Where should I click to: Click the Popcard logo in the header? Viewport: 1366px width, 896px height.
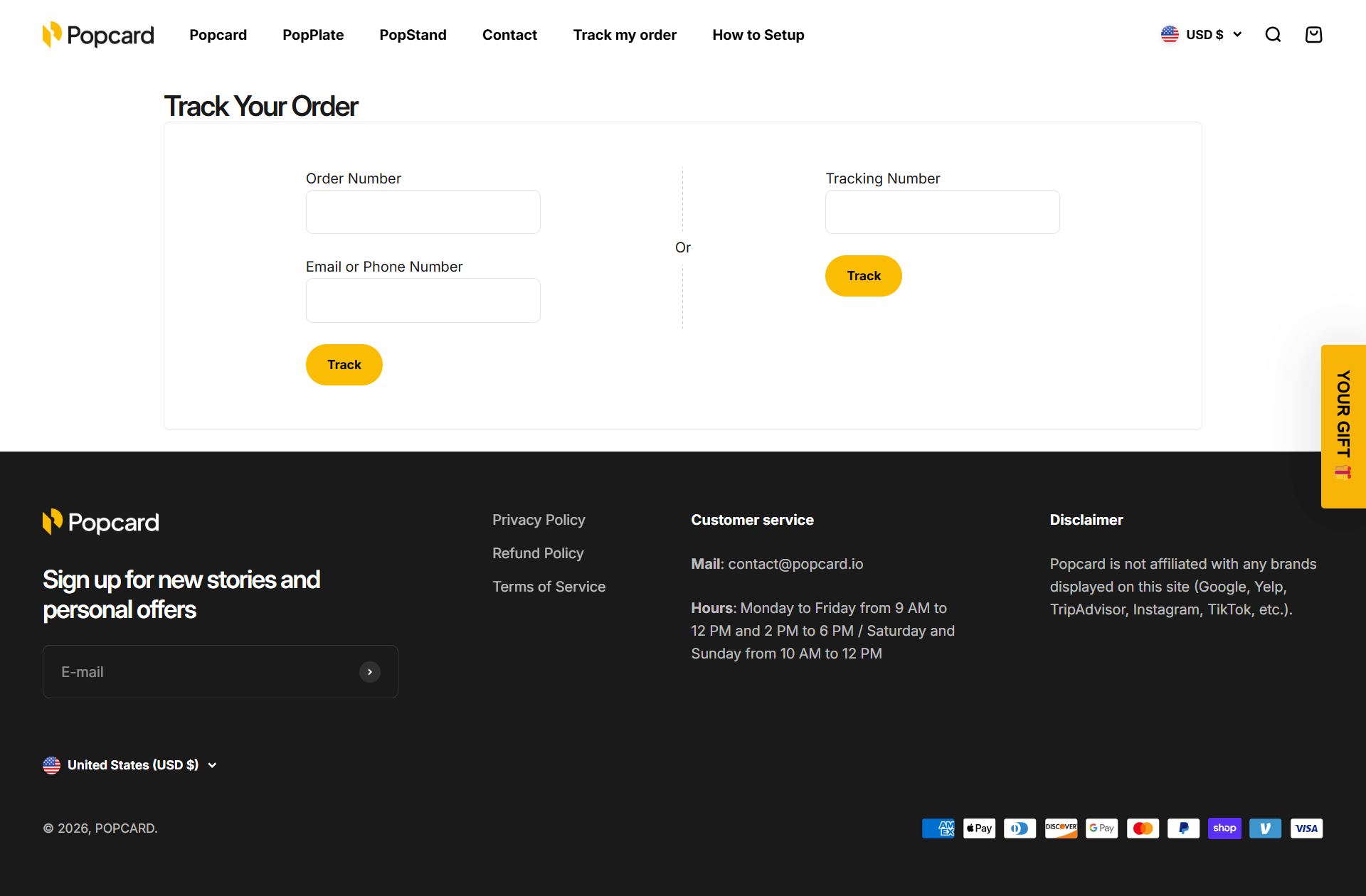click(98, 35)
